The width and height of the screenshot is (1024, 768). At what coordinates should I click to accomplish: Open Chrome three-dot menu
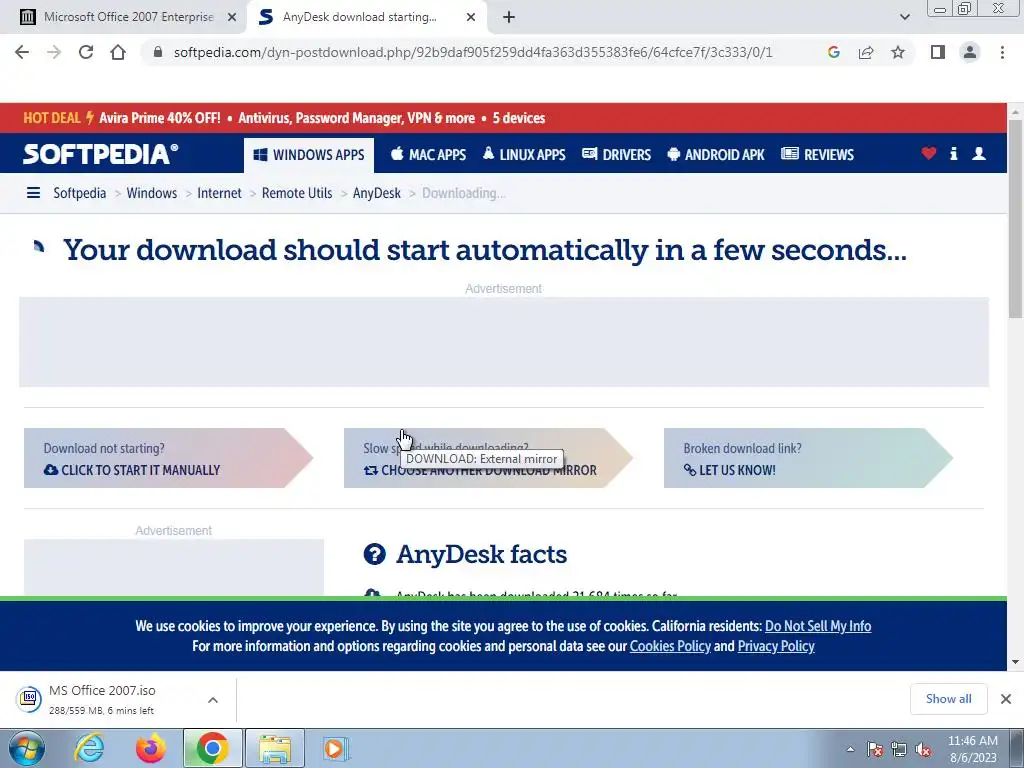point(1002,52)
